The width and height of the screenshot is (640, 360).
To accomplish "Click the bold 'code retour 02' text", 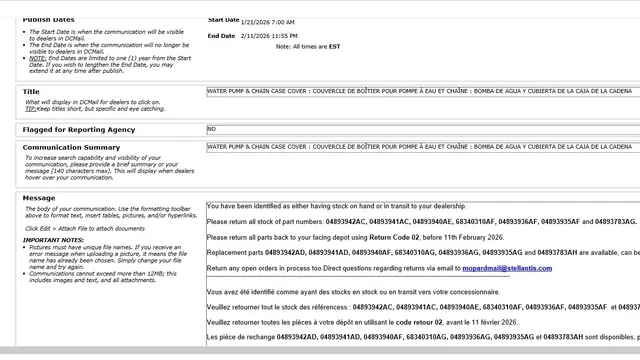I will point(419,322).
